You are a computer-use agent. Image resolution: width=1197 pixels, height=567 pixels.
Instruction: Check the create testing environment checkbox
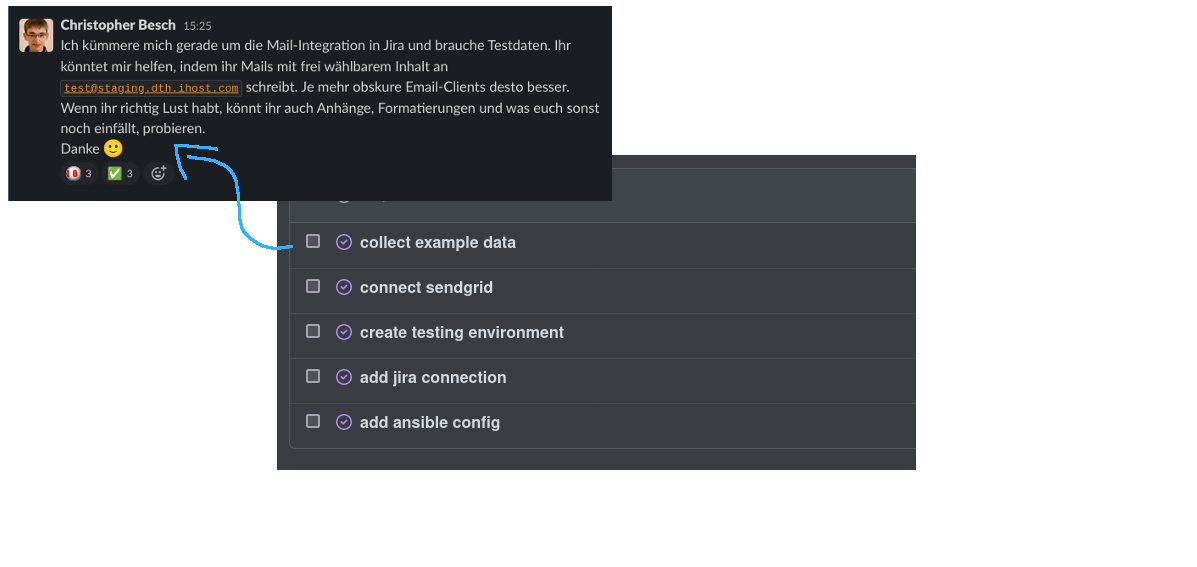[313, 331]
